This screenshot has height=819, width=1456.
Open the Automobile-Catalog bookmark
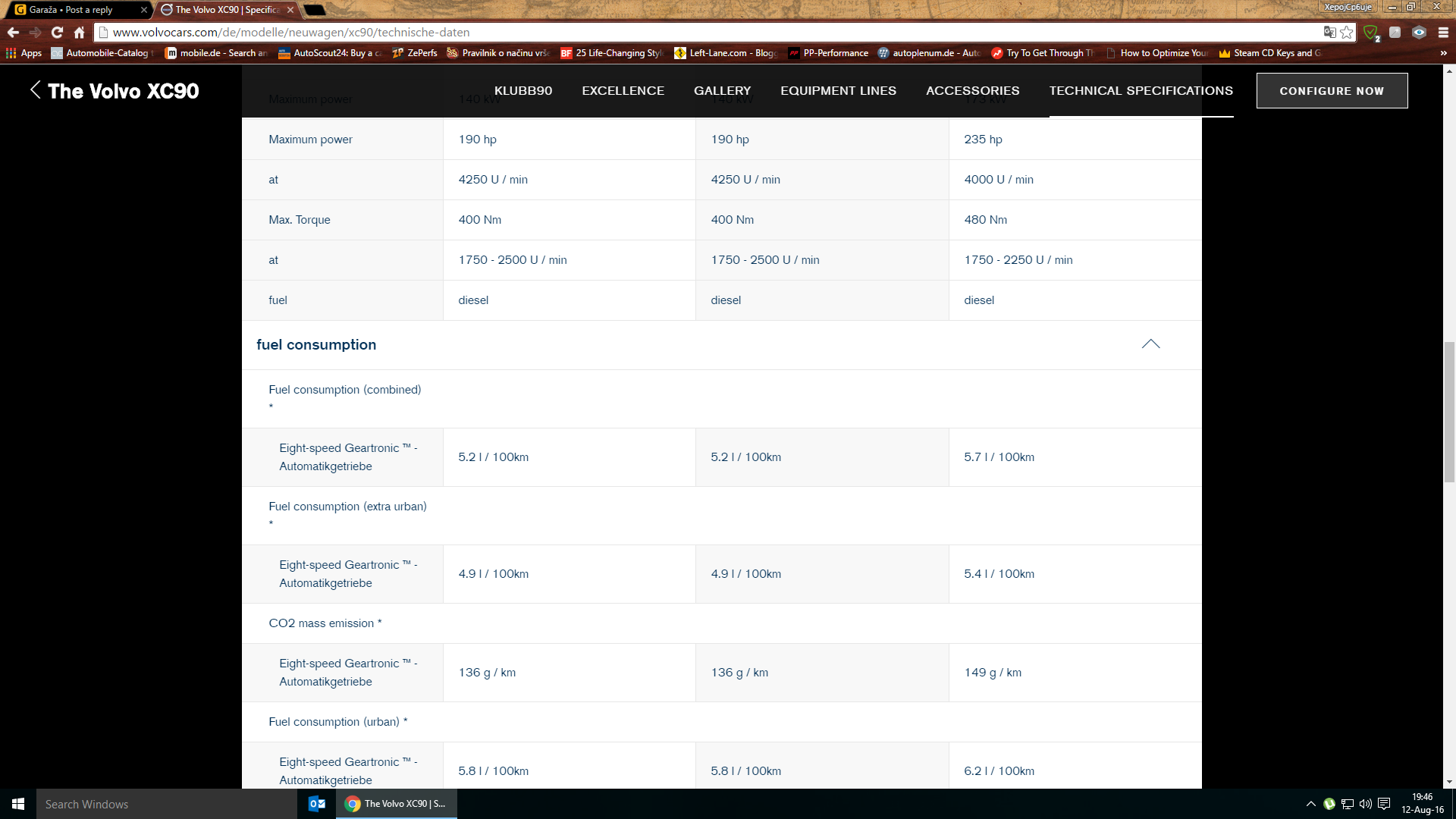pos(102,53)
